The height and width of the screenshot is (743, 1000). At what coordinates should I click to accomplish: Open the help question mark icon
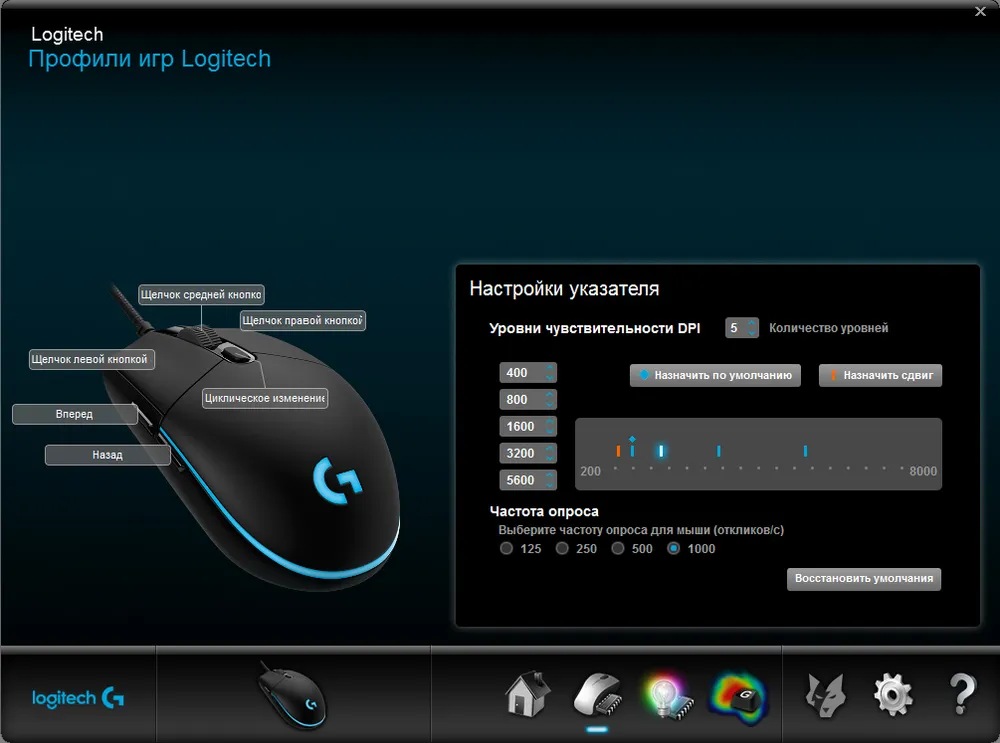[x=962, y=694]
